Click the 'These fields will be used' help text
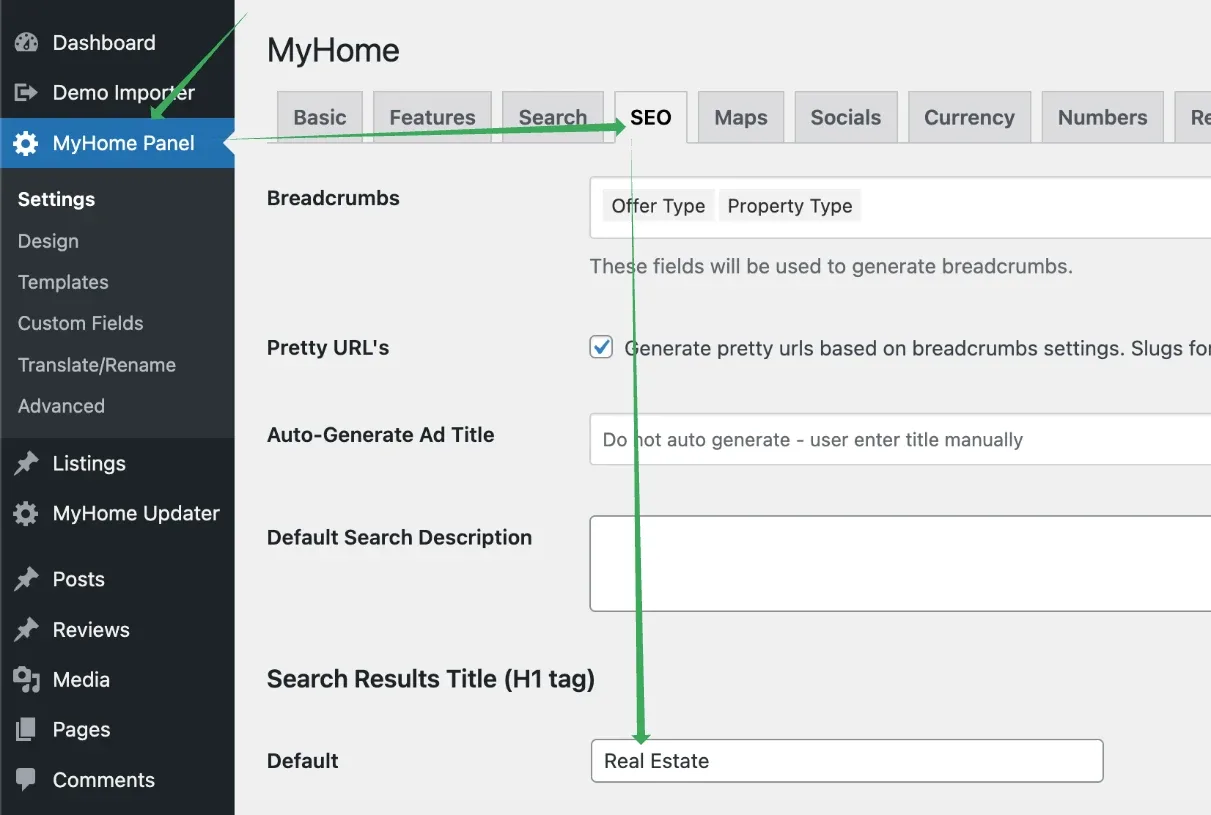 [x=831, y=267]
